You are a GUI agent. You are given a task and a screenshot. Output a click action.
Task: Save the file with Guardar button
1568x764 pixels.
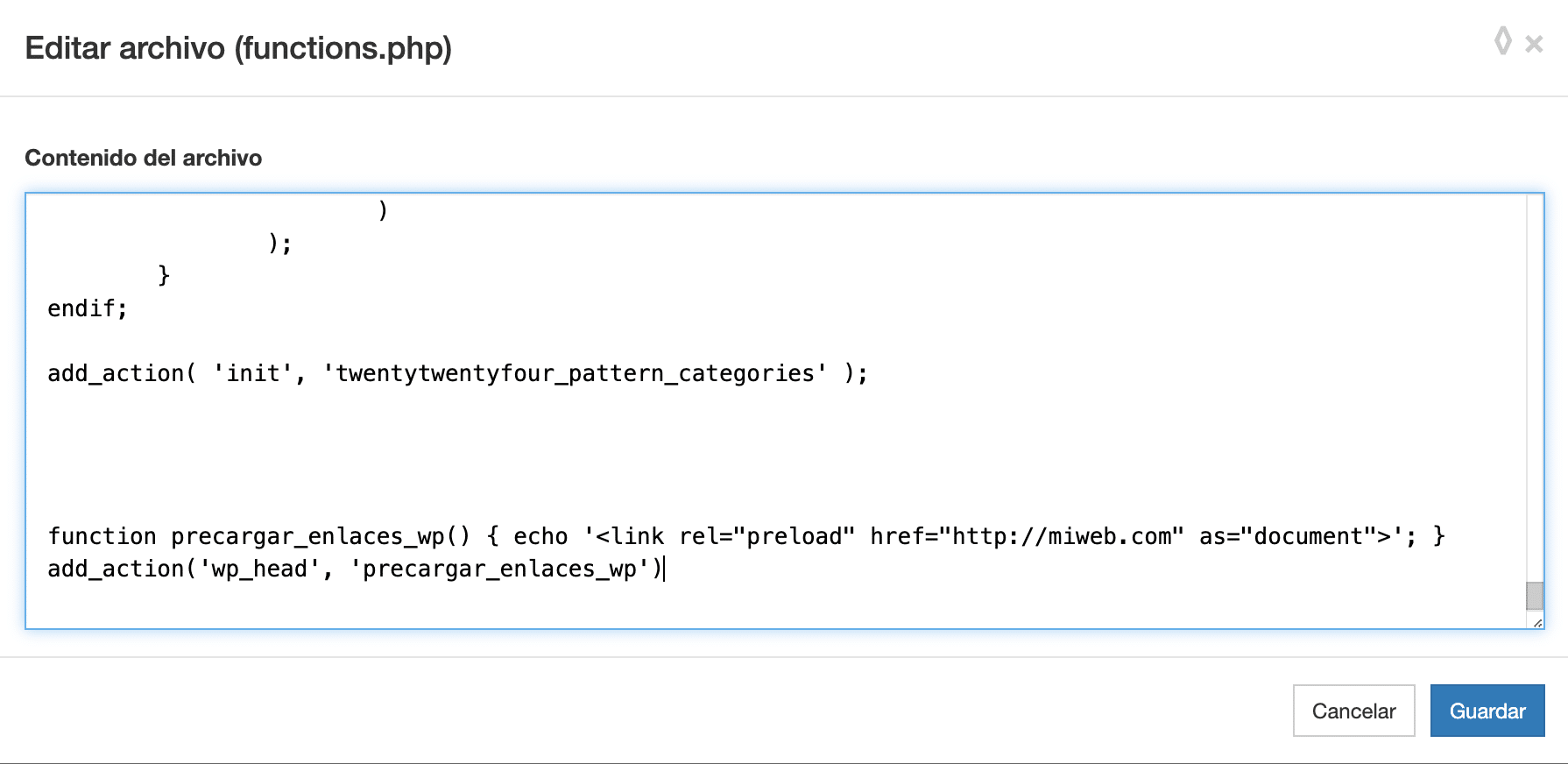(1487, 711)
